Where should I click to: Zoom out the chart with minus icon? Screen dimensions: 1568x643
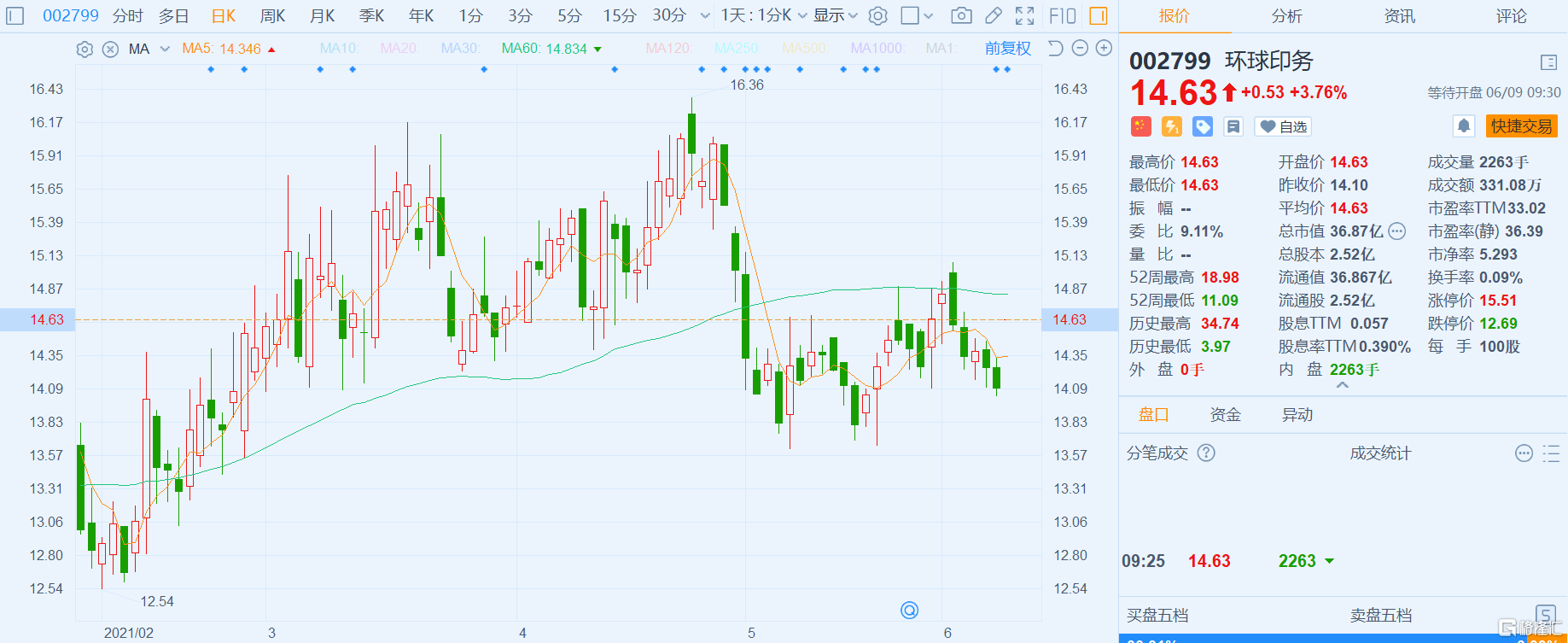pos(1080,48)
